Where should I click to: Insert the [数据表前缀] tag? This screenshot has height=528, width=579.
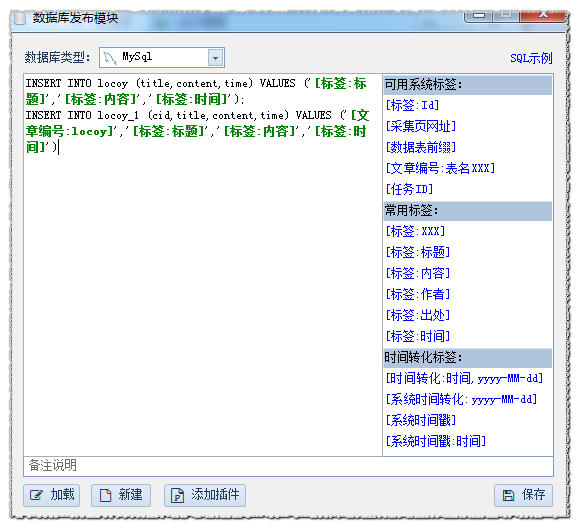pyautogui.click(x=421, y=147)
